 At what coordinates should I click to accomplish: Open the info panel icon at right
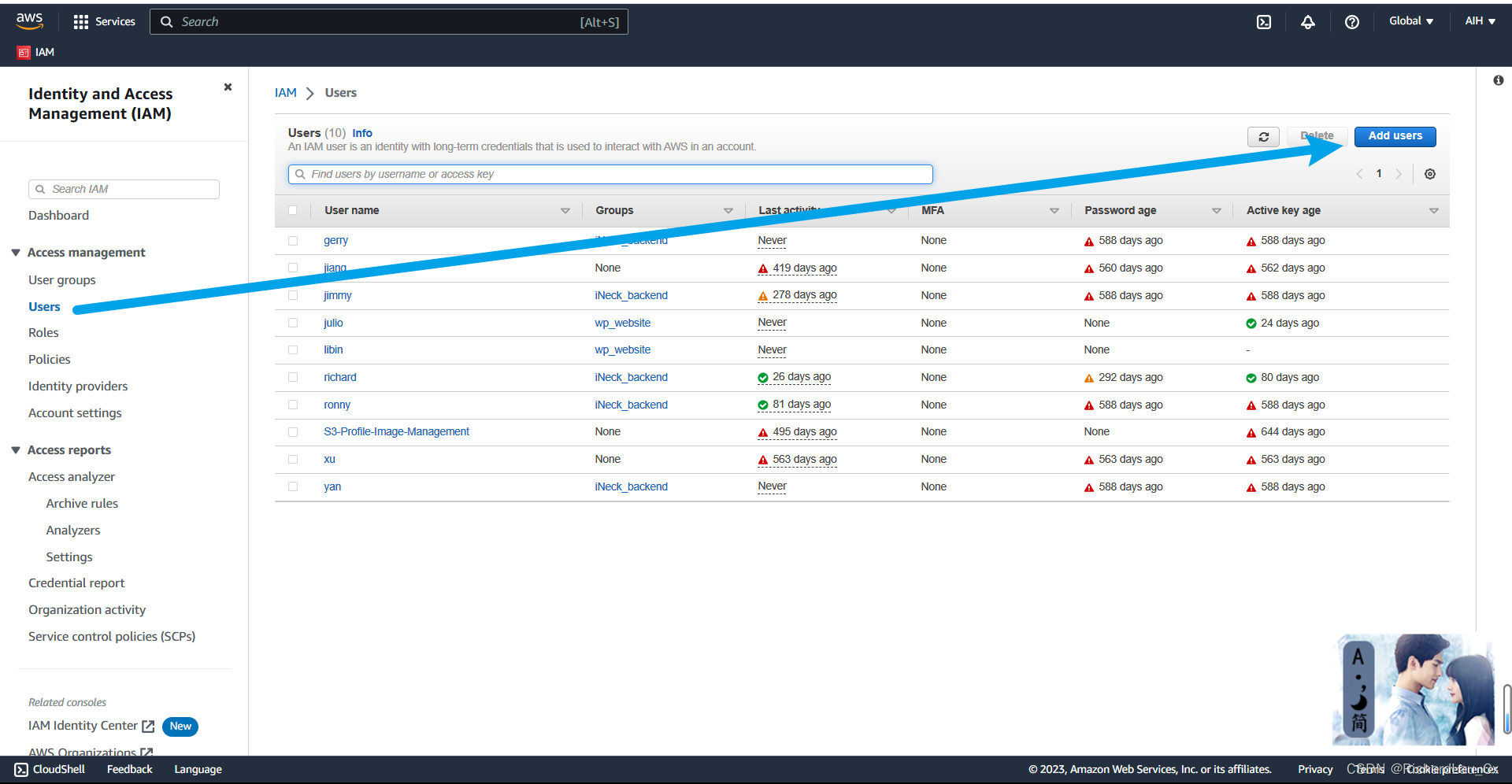click(1498, 80)
